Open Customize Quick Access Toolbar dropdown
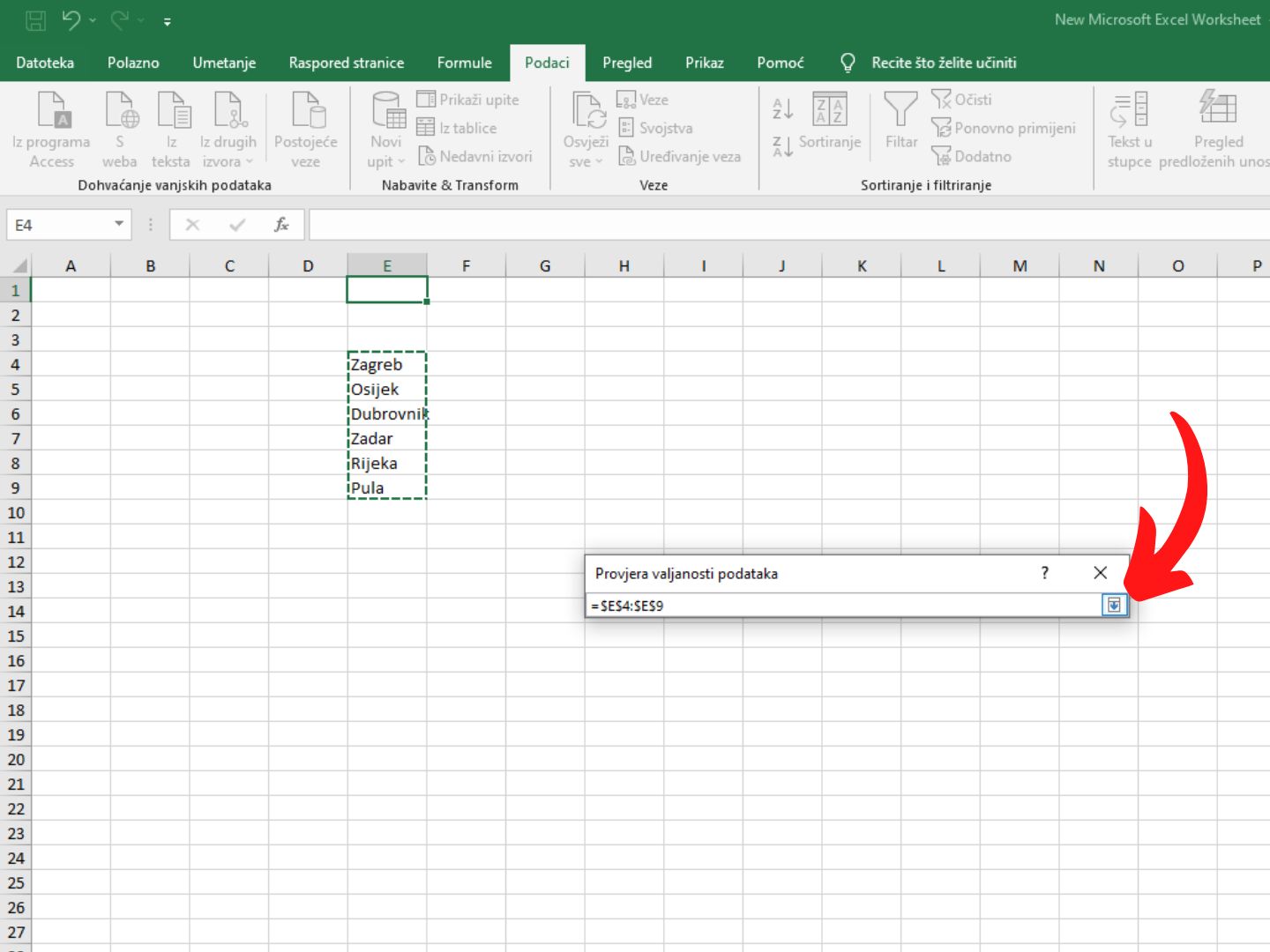The height and width of the screenshot is (952, 1270). (x=167, y=21)
